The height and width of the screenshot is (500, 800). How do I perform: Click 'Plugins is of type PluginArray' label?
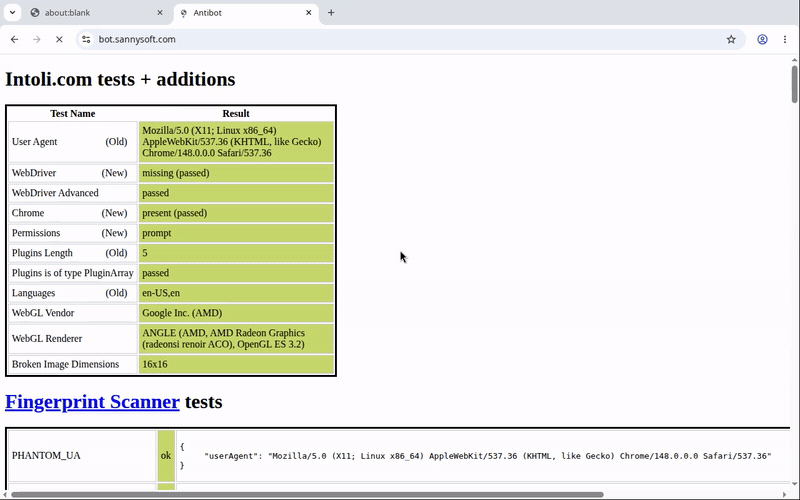(72, 273)
